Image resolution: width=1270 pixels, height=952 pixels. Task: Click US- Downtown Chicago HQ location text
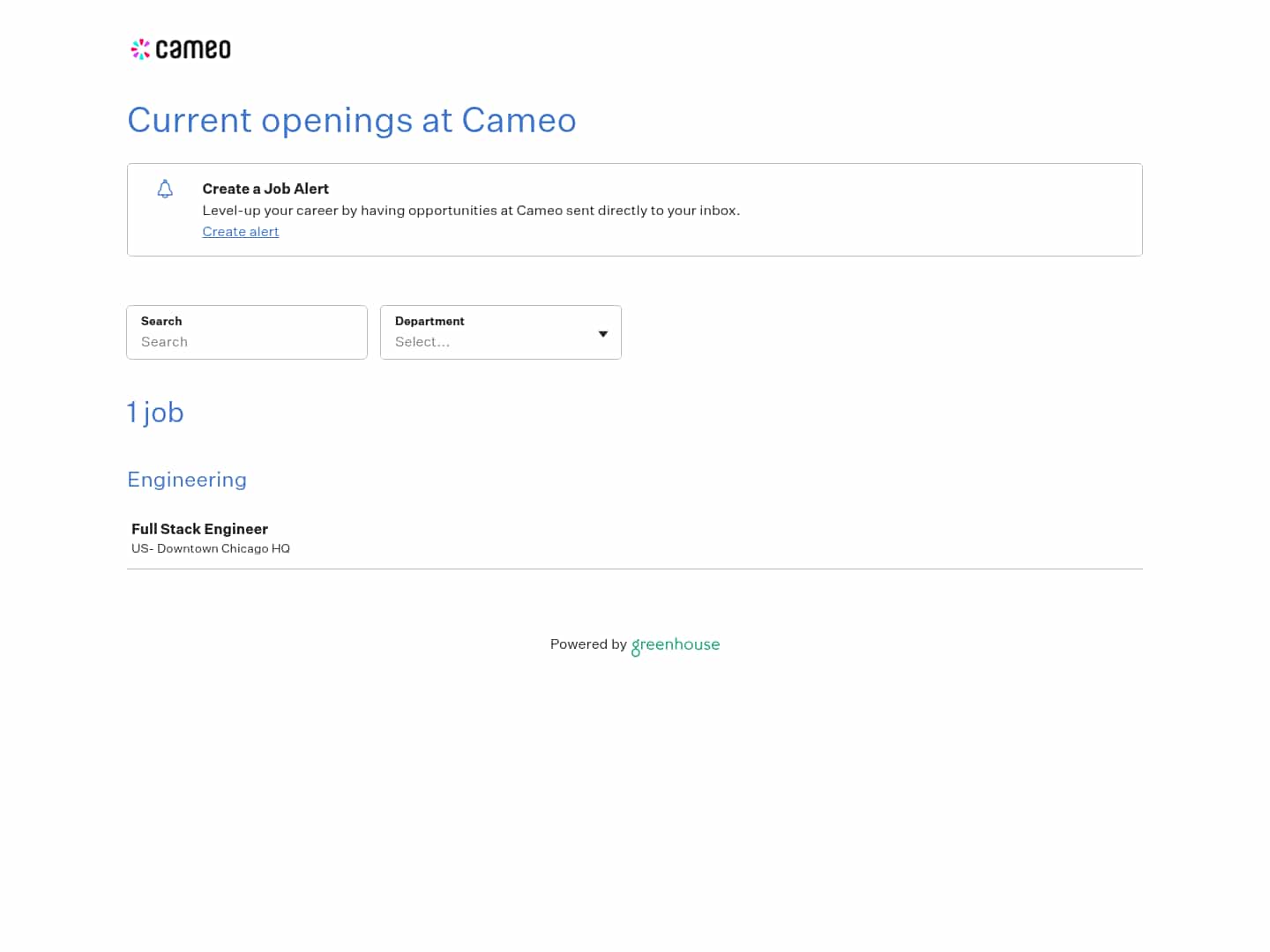pos(210,548)
